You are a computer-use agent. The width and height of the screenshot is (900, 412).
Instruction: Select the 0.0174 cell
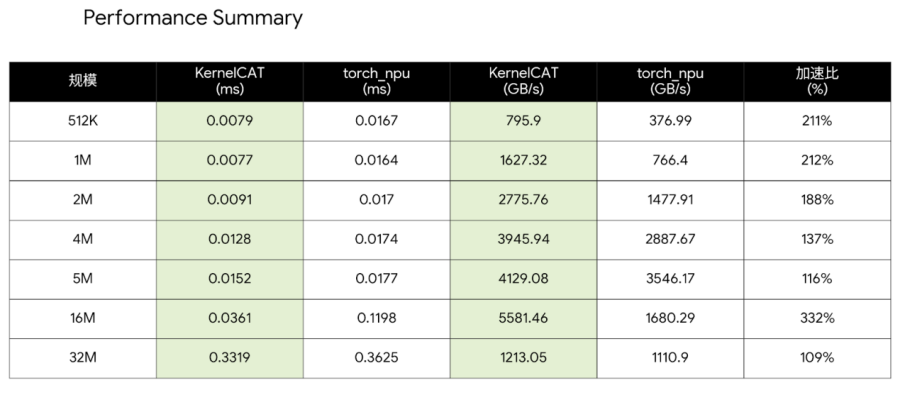[x=376, y=240]
